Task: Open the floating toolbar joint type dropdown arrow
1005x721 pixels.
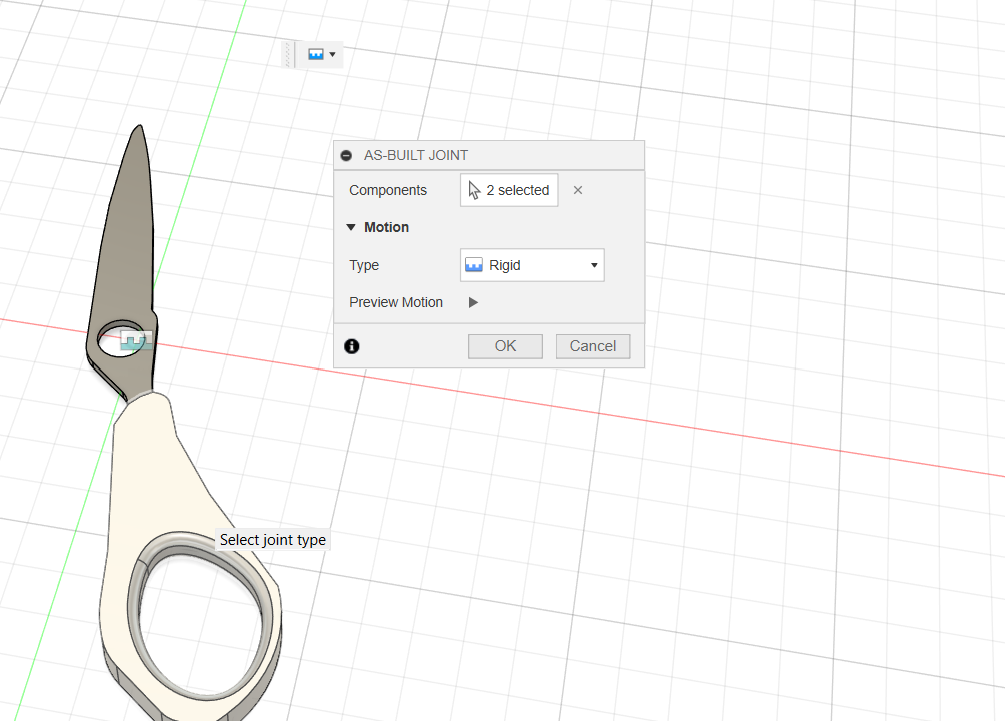Action: tap(332, 54)
